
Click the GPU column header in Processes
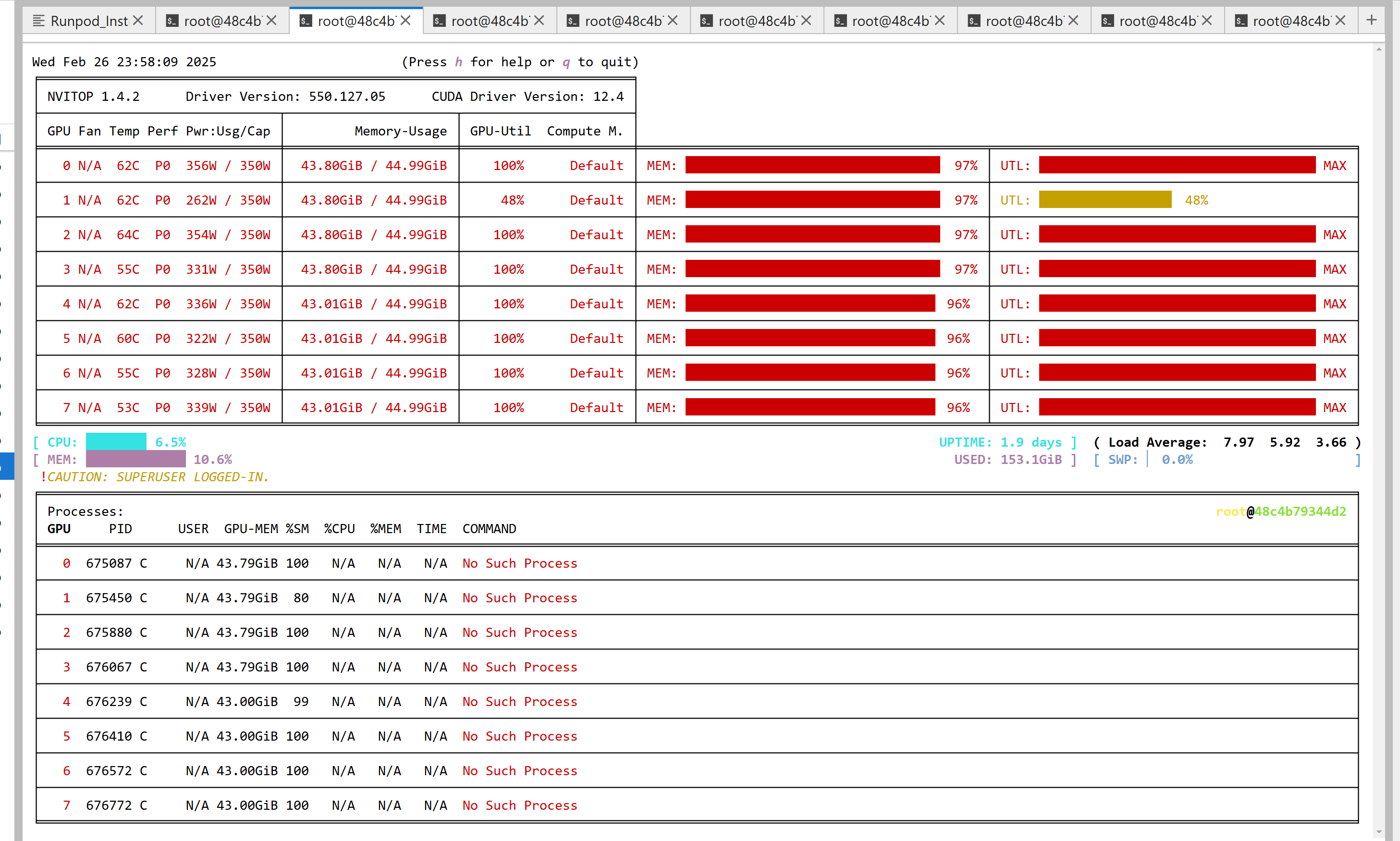[59, 529]
